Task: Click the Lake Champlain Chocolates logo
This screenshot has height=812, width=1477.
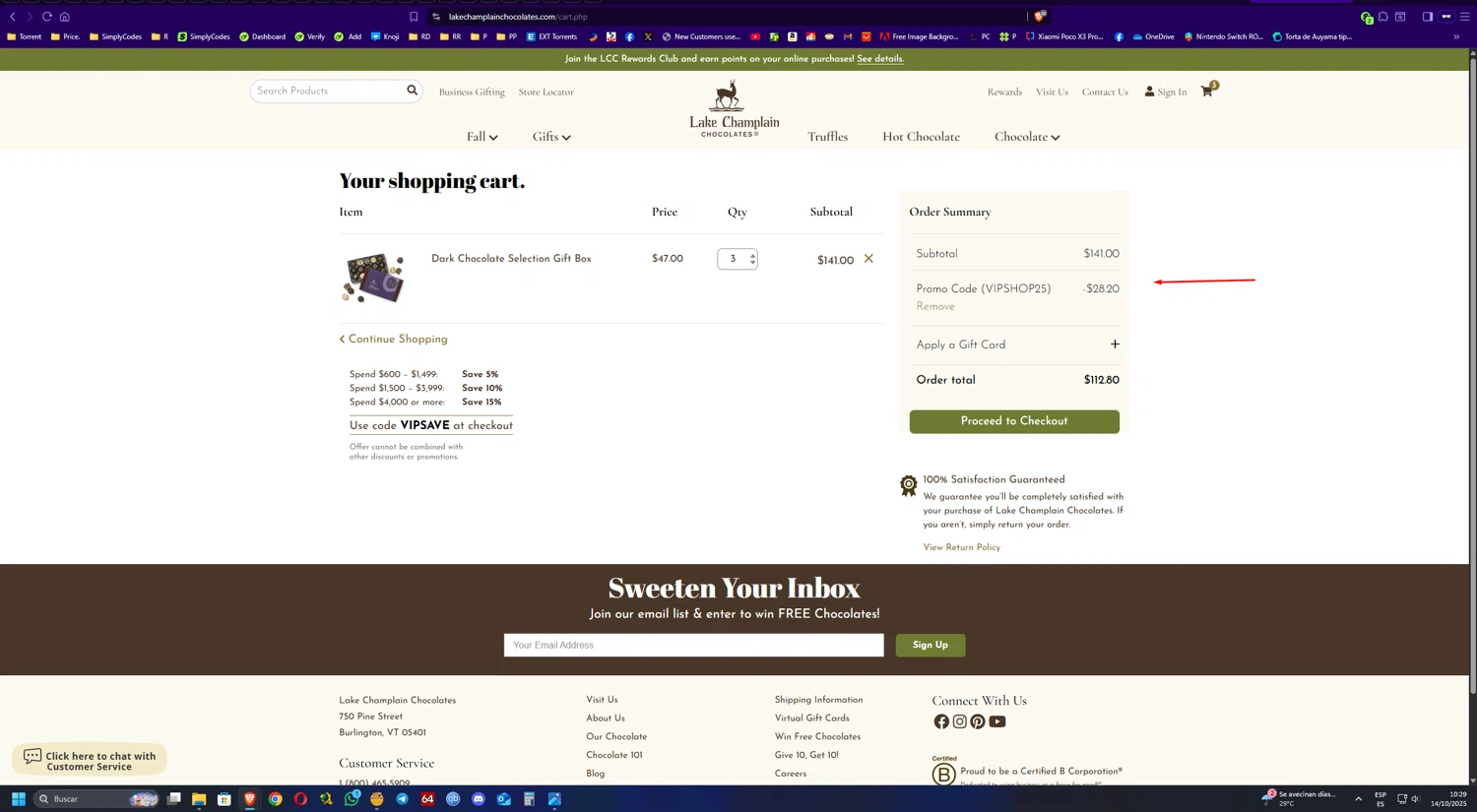Action: (x=734, y=108)
